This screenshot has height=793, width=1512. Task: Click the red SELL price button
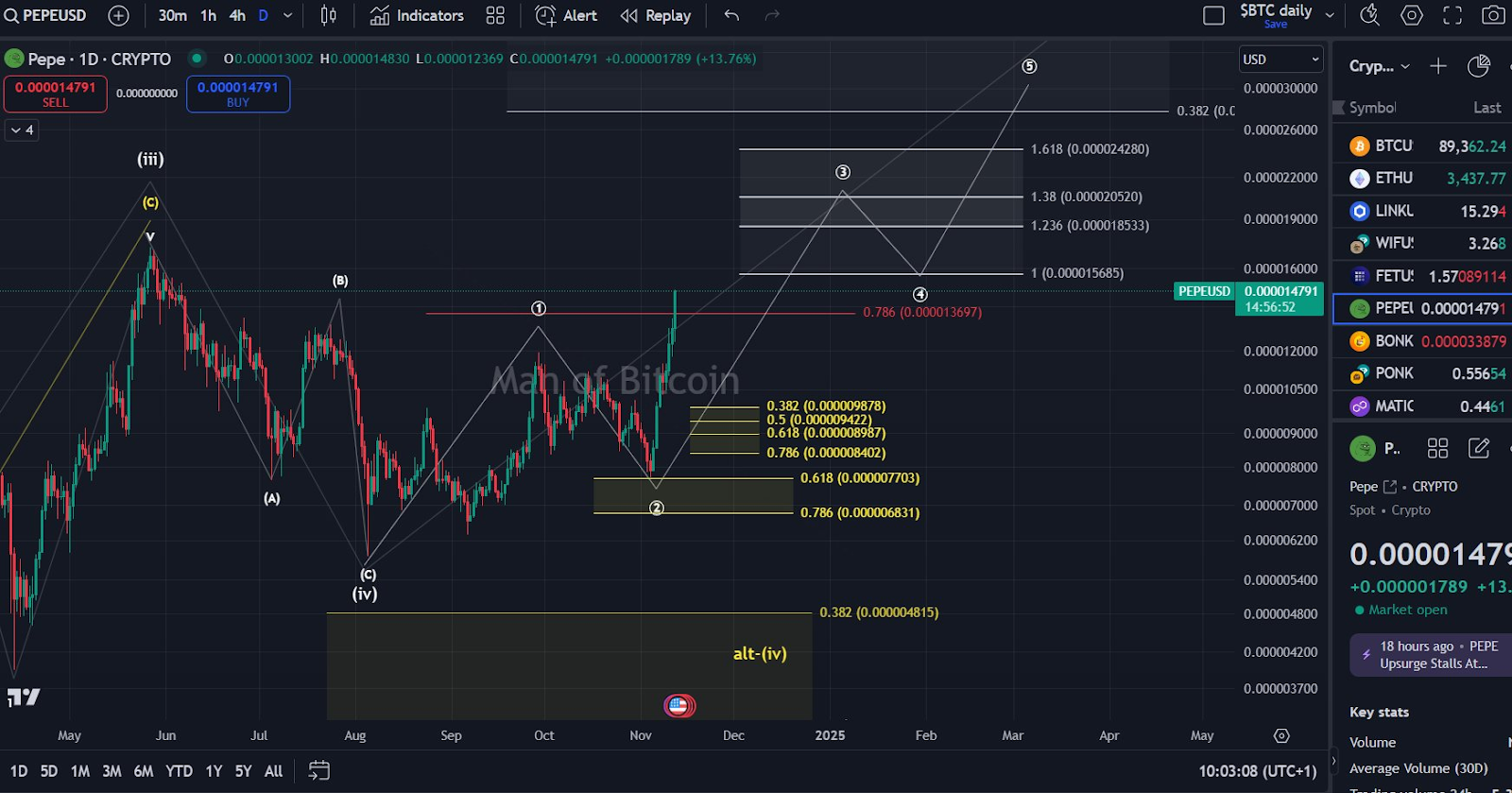pos(56,94)
